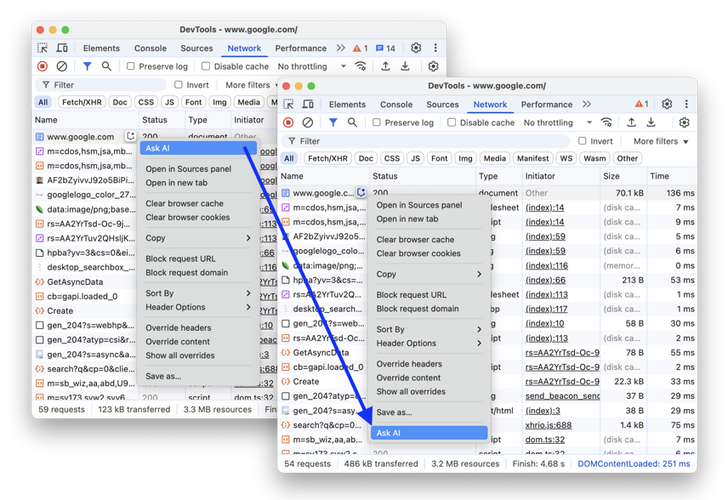Check Invert checkbox in back window
The height and width of the screenshot is (500, 728).
click(x=178, y=85)
